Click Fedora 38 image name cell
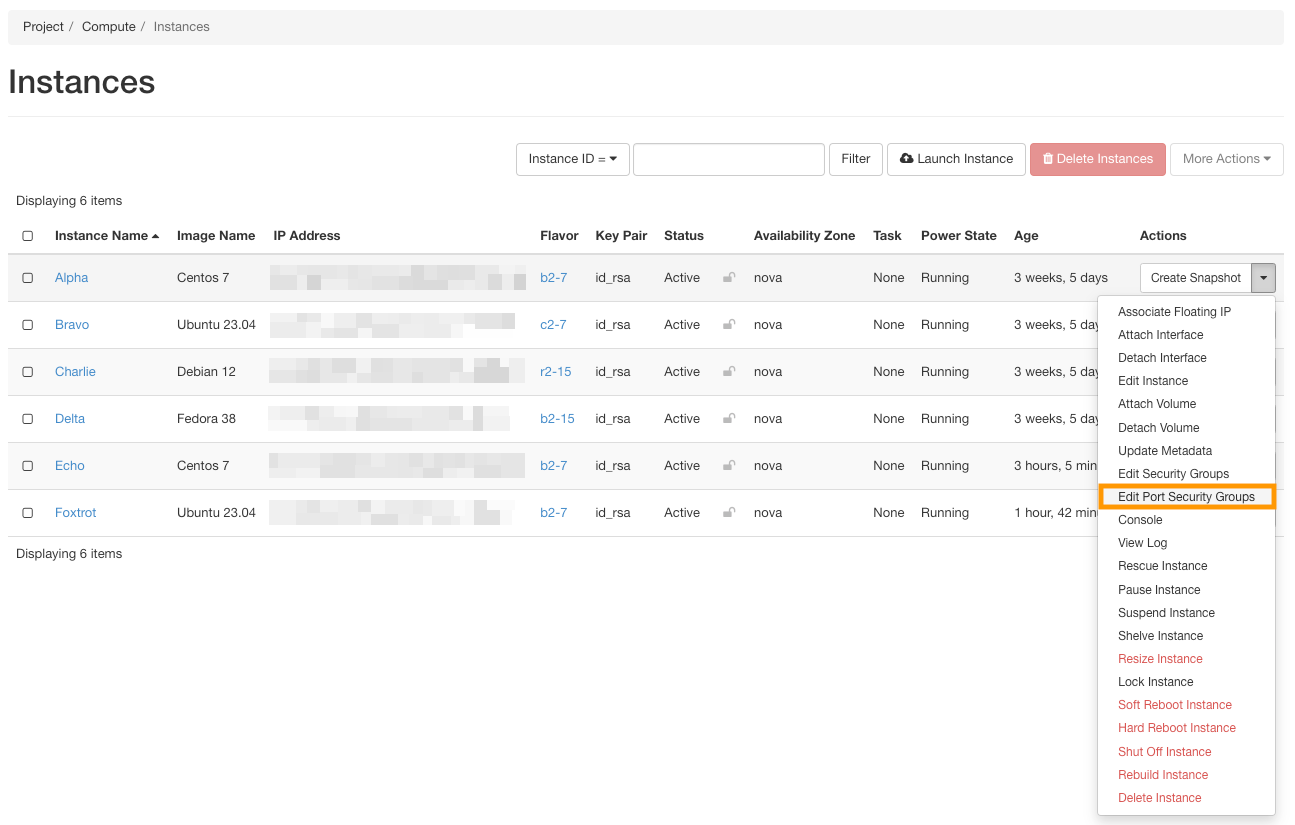Image resolution: width=1295 pixels, height=825 pixels. click(207, 419)
